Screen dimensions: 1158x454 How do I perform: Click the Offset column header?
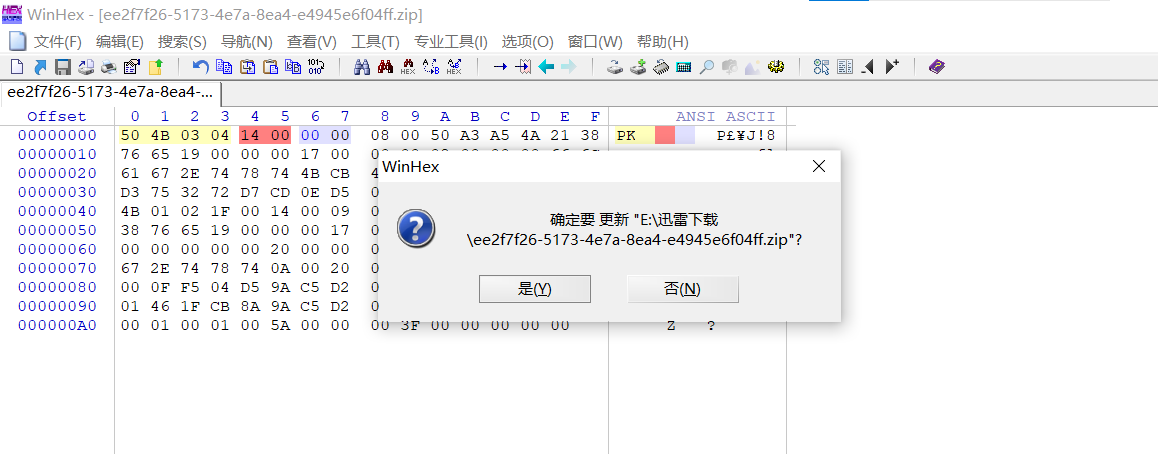click(57, 117)
